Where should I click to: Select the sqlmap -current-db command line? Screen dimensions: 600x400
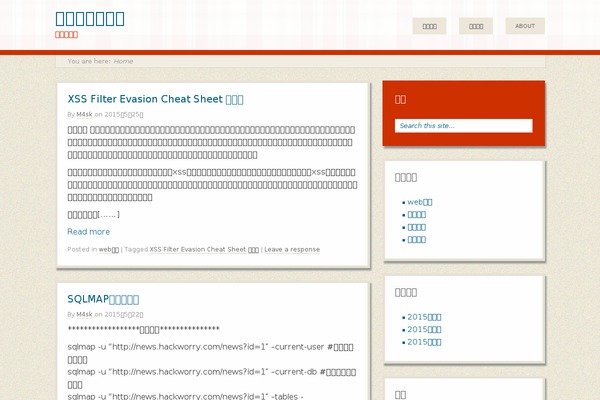click(x=212, y=378)
